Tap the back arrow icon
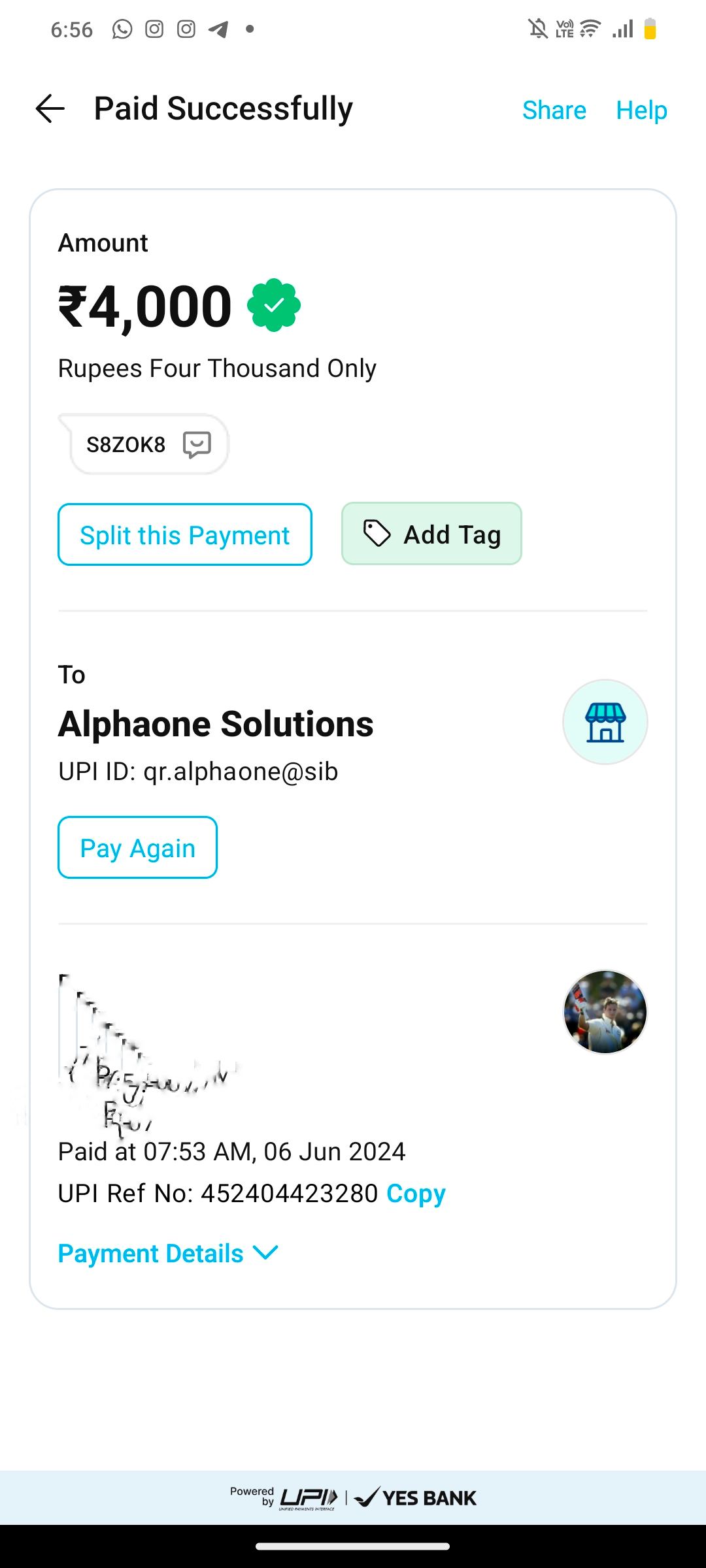The image size is (706, 1568). 50,108
